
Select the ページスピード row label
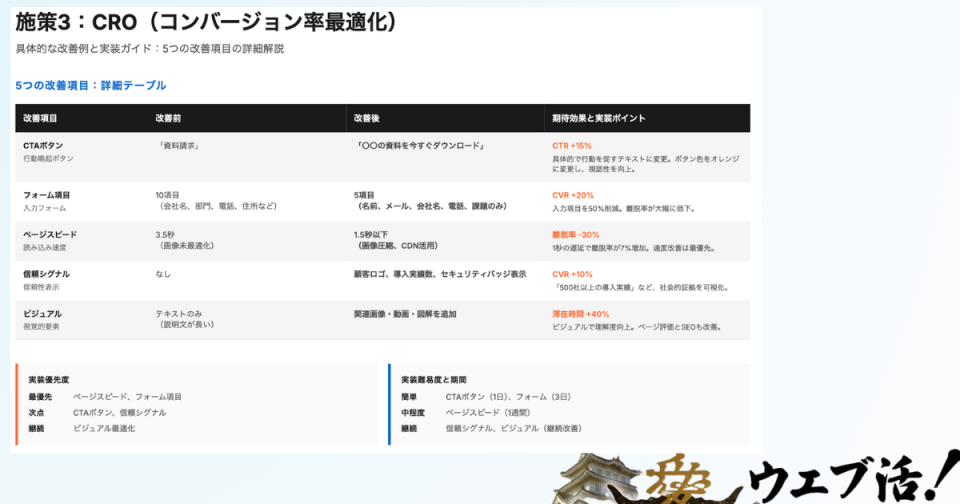click(x=50, y=234)
